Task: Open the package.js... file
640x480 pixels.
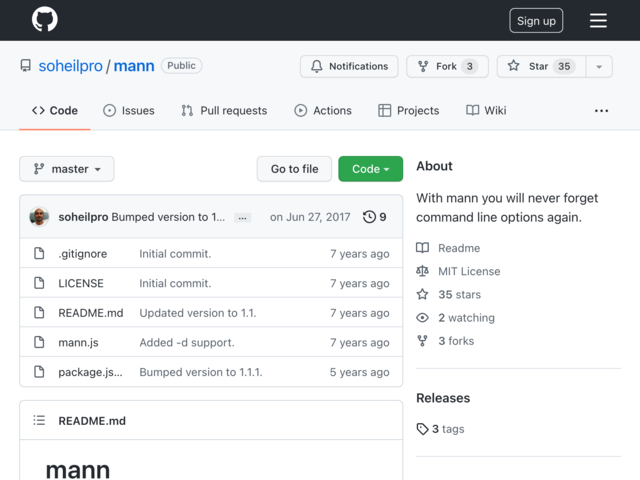Action: (x=90, y=372)
